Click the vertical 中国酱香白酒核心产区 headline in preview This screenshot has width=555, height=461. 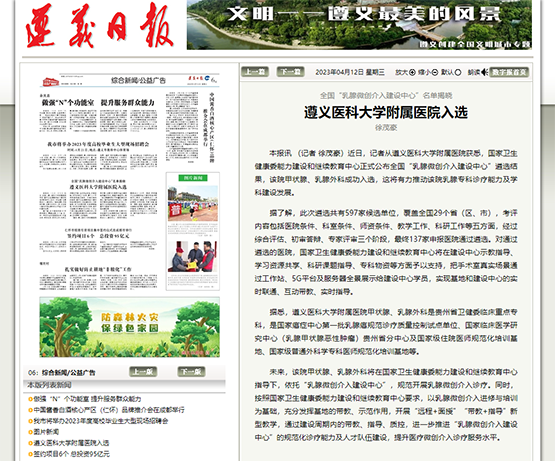click(x=212, y=127)
